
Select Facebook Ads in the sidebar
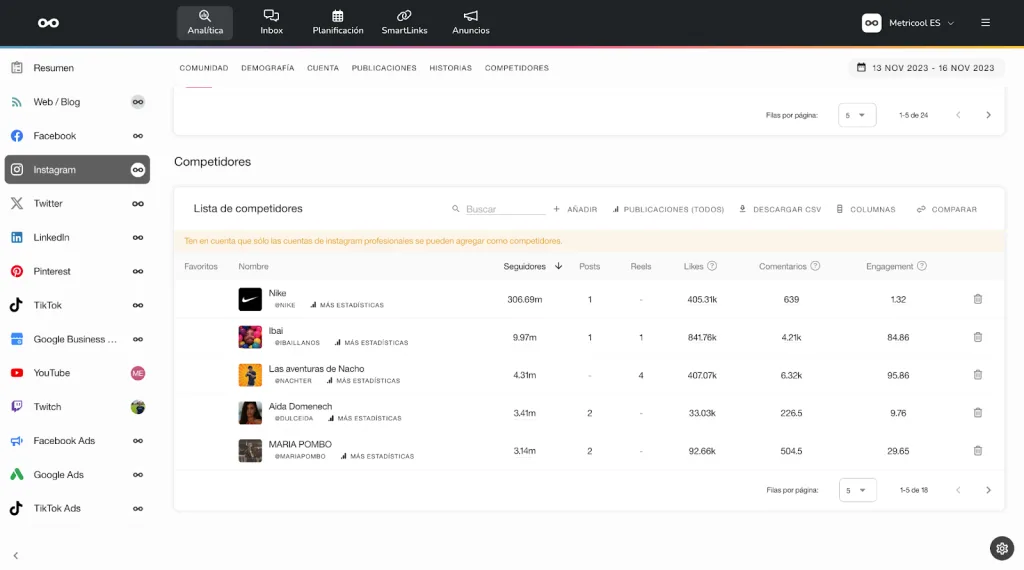tap(77, 441)
